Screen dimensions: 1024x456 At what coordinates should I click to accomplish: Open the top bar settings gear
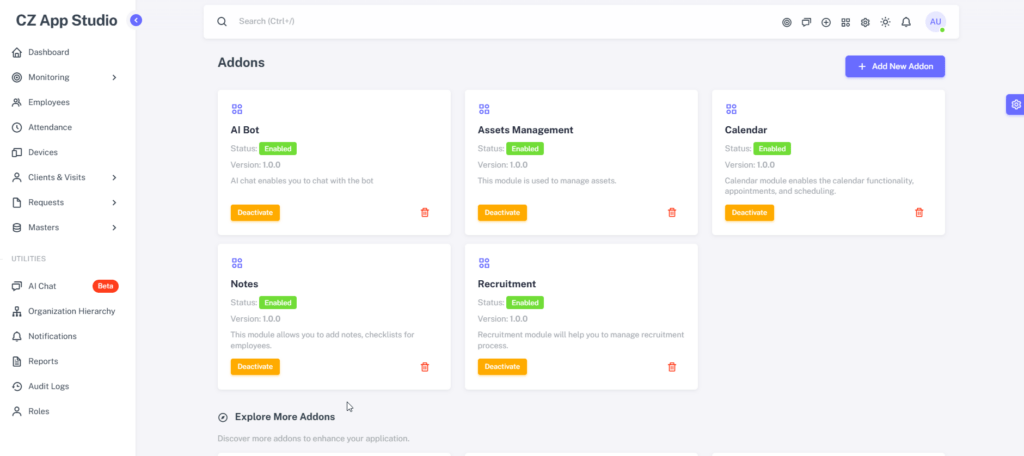865,22
